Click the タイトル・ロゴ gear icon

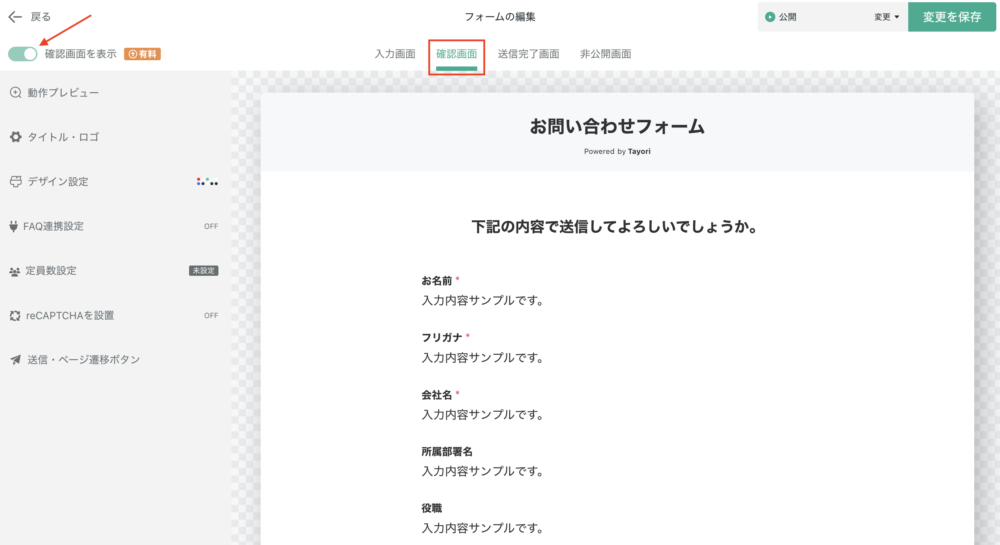(15, 137)
